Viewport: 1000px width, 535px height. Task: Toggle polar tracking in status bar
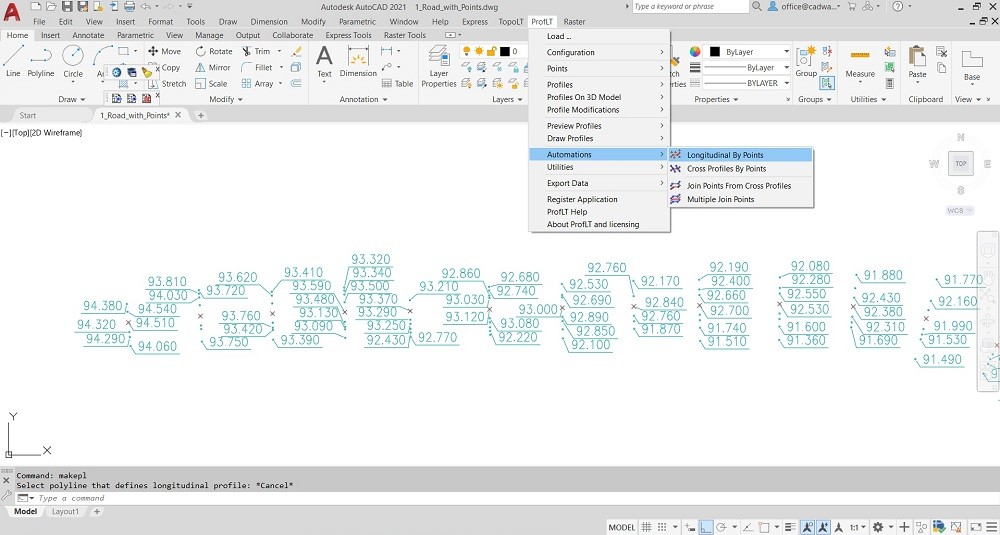coord(721,527)
